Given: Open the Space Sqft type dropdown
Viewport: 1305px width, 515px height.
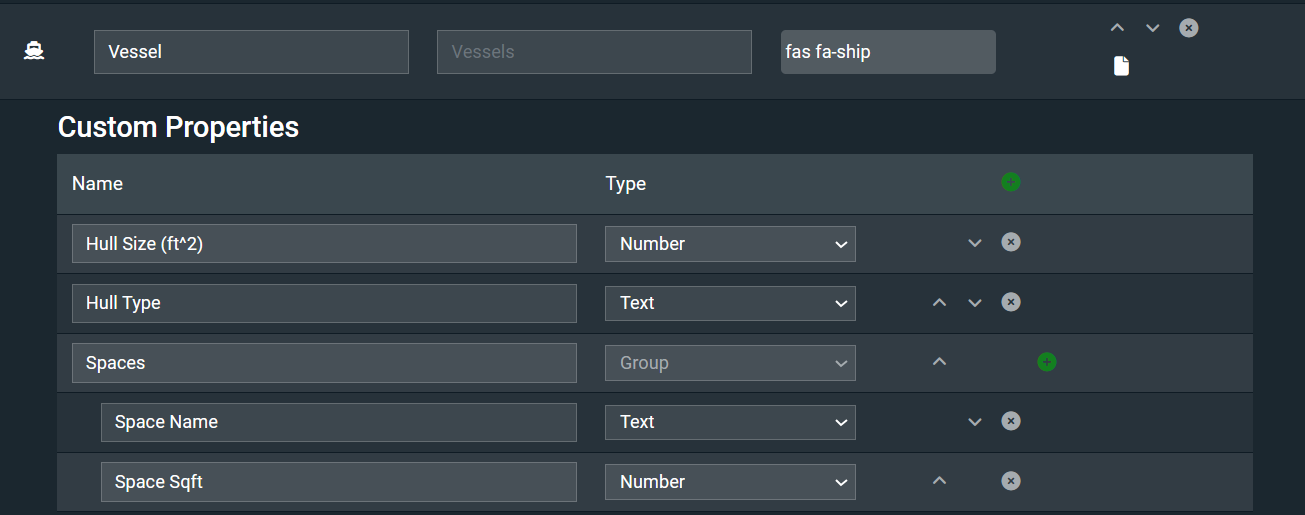Looking at the screenshot, I should [x=730, y=482].
